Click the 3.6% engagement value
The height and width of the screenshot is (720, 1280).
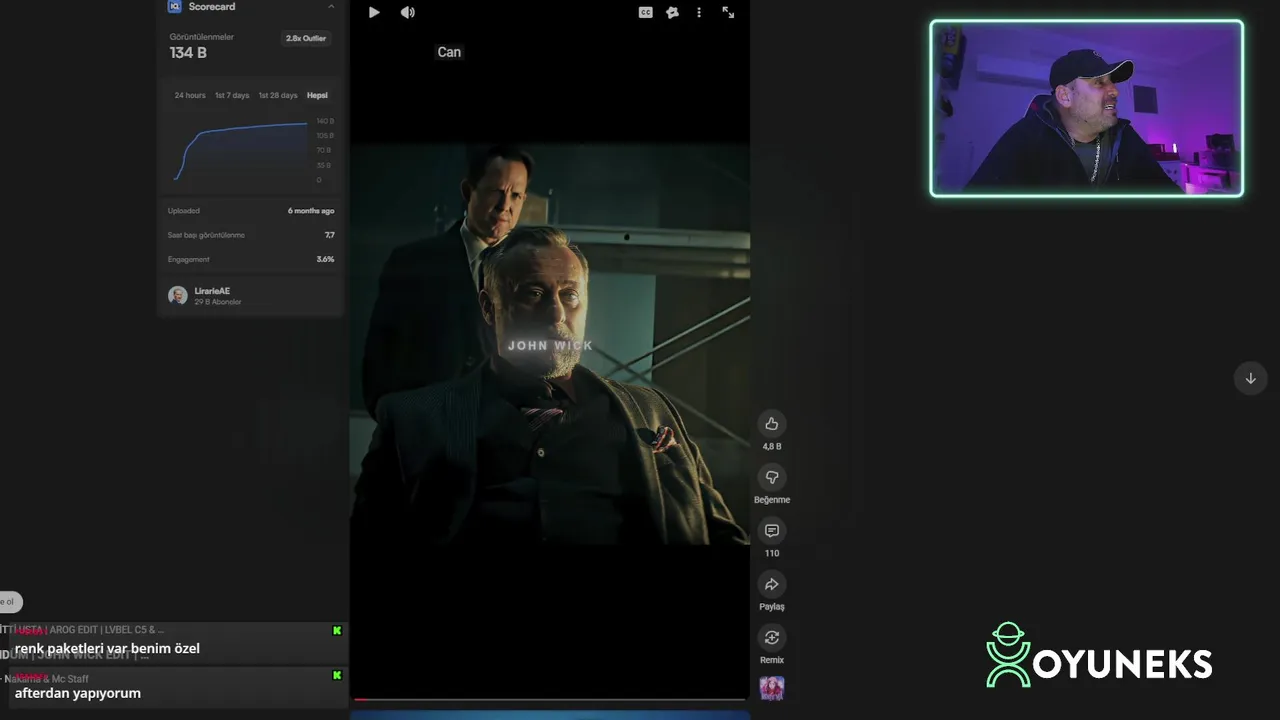325,259
